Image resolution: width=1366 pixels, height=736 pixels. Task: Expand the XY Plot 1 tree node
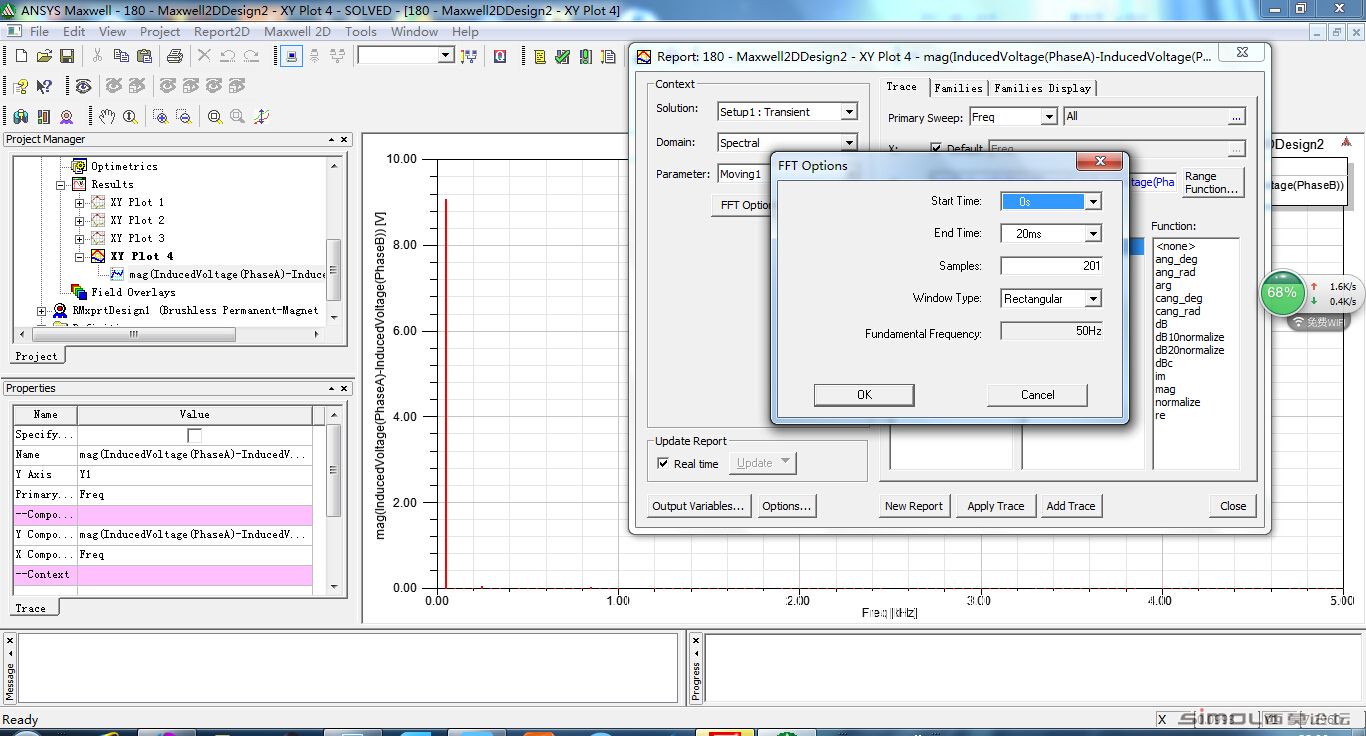[x=80, y=203]
